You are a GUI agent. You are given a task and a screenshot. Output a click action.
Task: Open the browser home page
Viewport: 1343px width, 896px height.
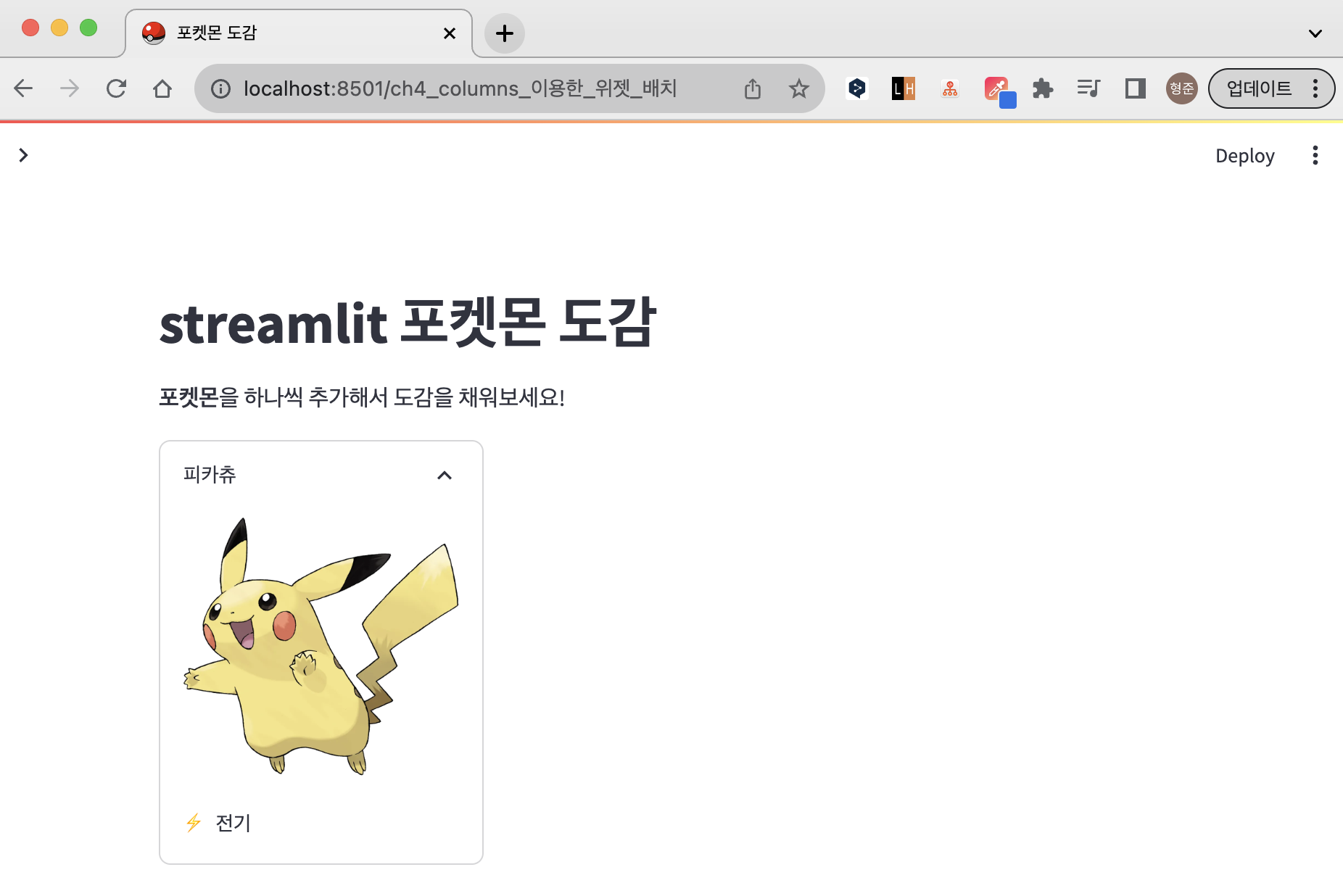(162, 88)
